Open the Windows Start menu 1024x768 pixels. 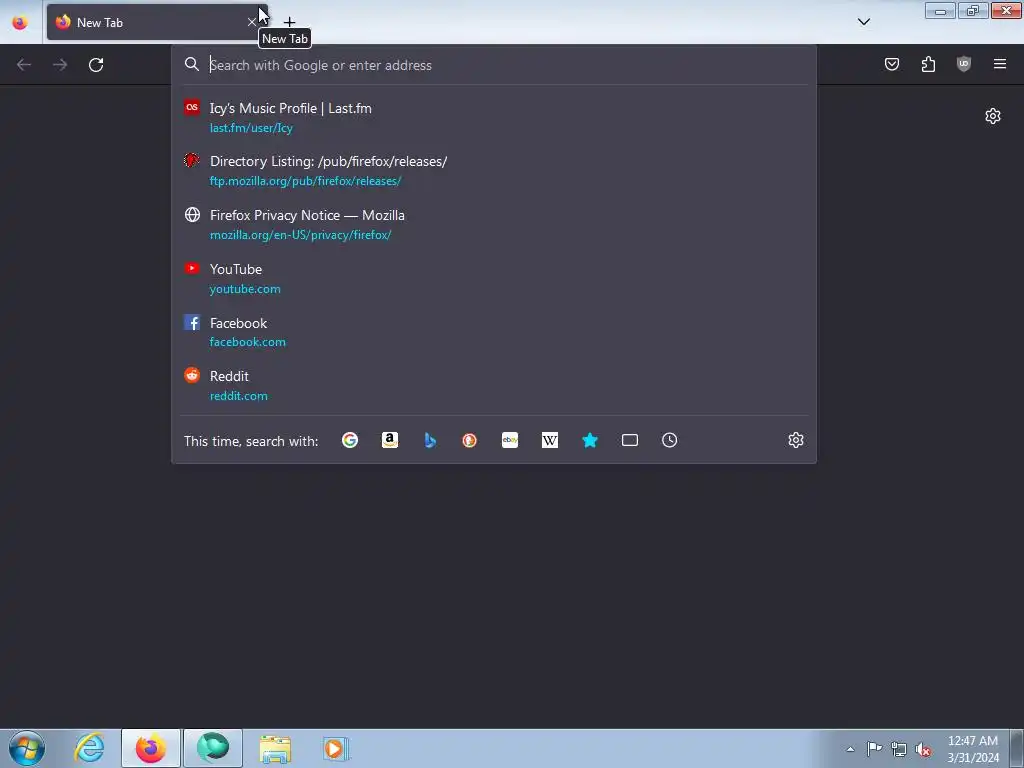coord(27,748)
